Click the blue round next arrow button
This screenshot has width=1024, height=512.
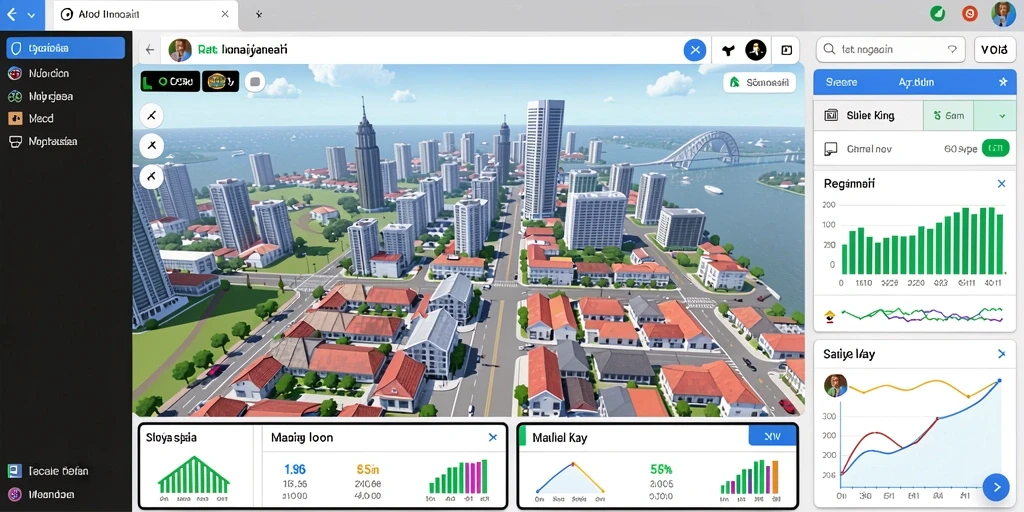[996, 487]
